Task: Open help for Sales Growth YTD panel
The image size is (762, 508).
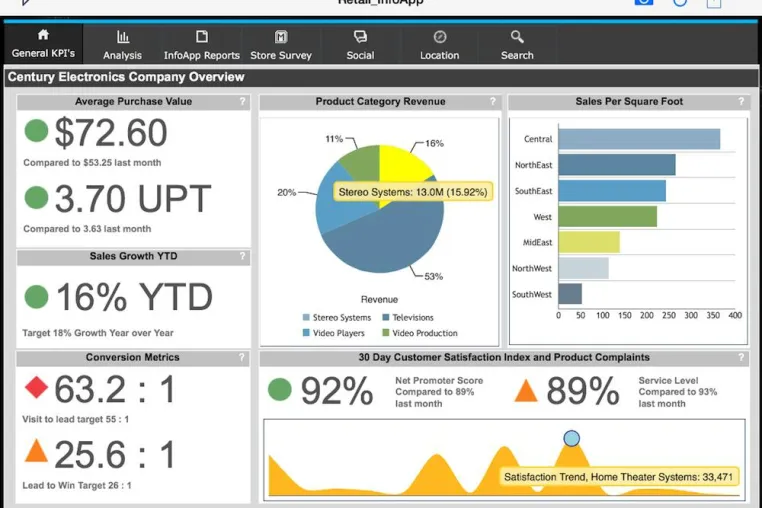Action: tap(242, 256)
